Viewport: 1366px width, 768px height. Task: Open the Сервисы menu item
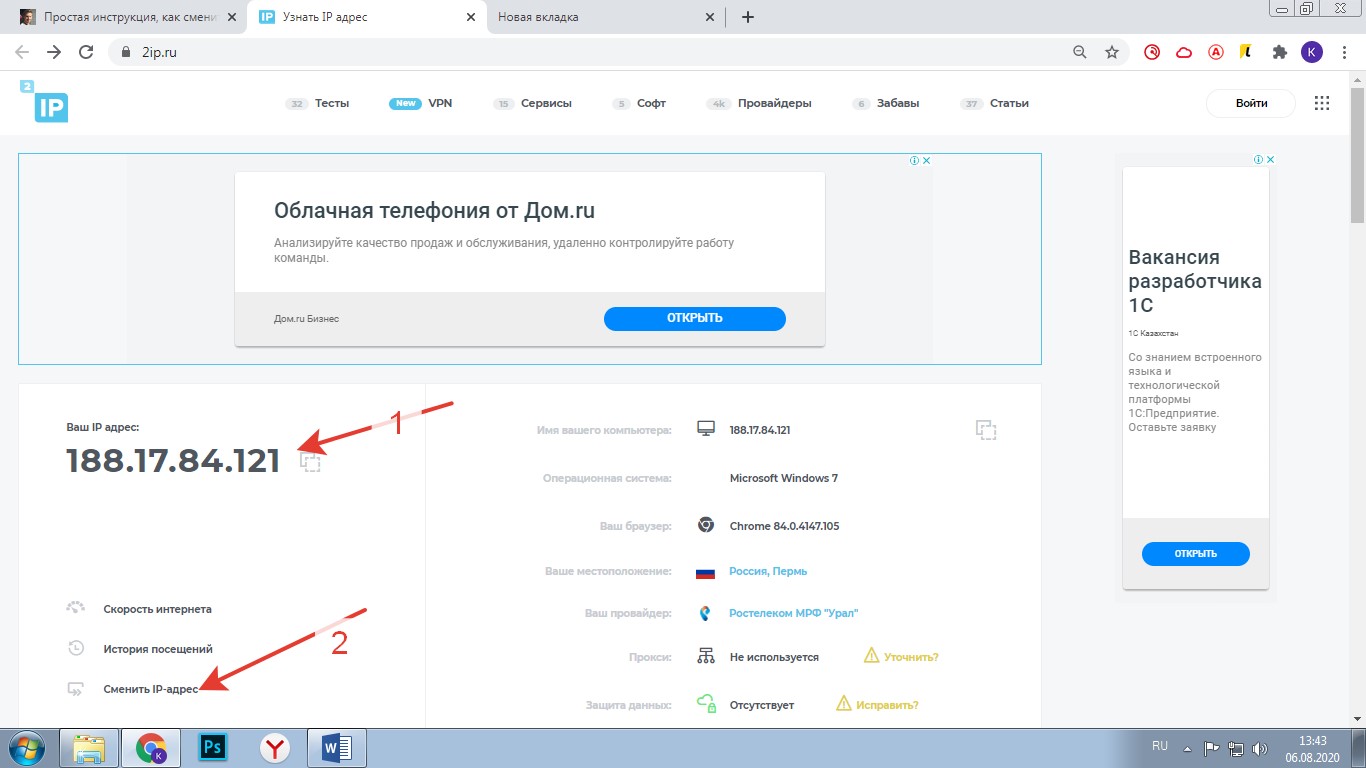[x=546, y=103]
